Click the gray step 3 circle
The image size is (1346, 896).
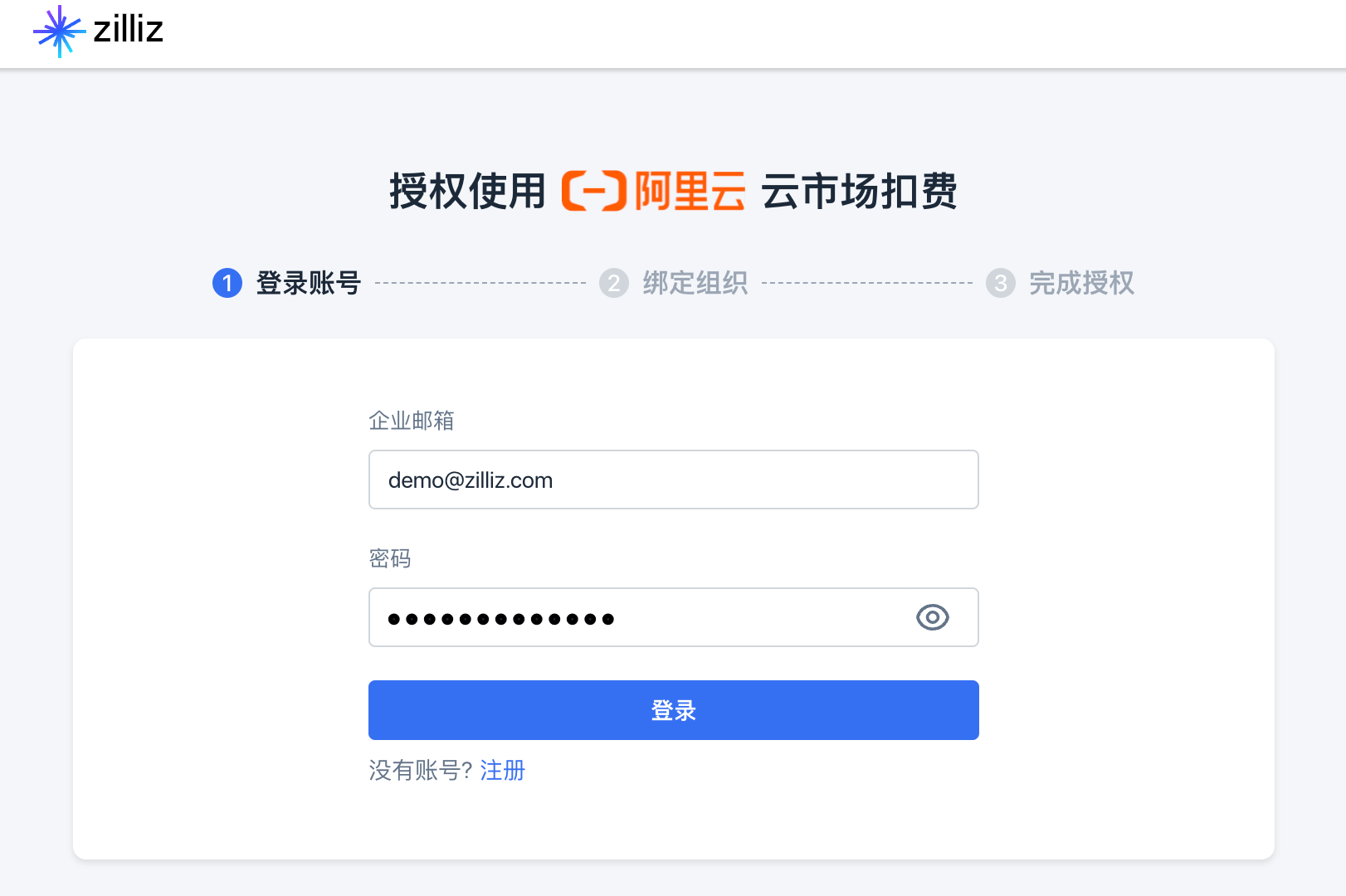1001,283
